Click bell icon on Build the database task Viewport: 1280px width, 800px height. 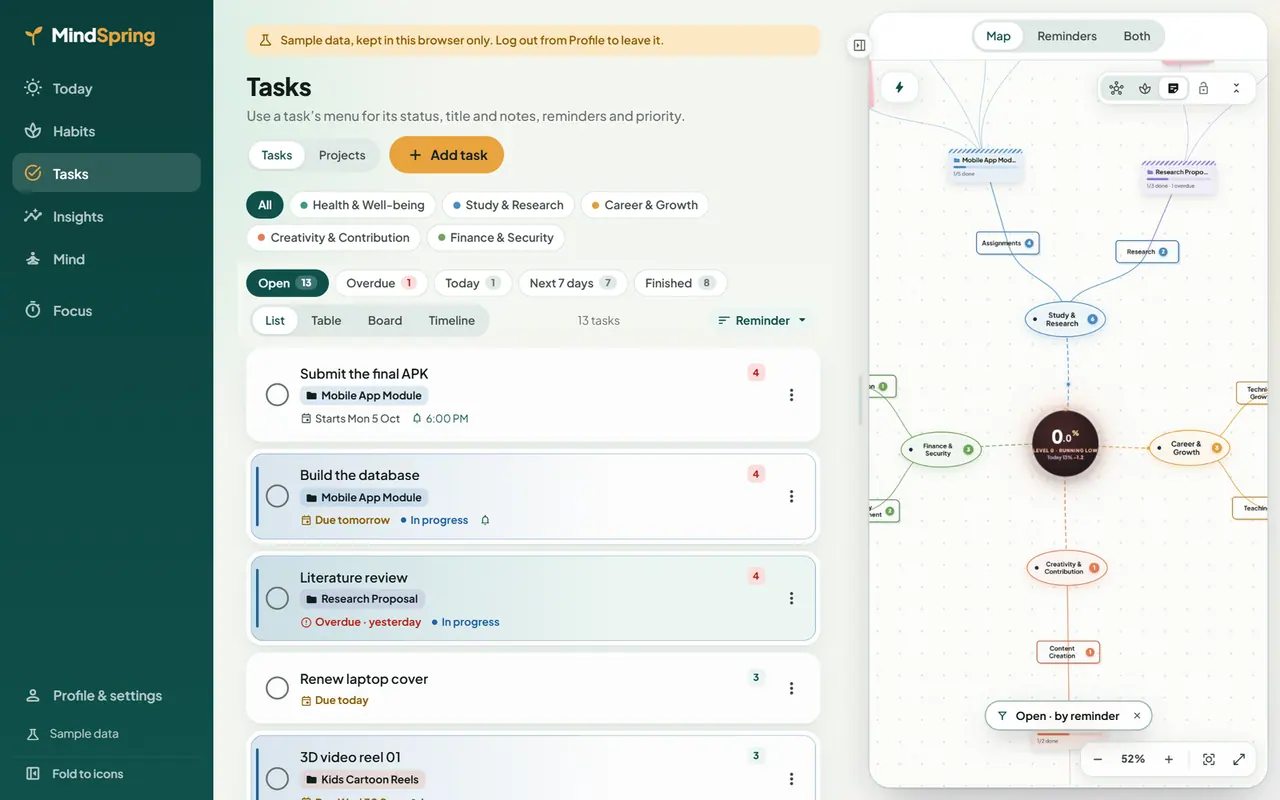tap(486, 520)
